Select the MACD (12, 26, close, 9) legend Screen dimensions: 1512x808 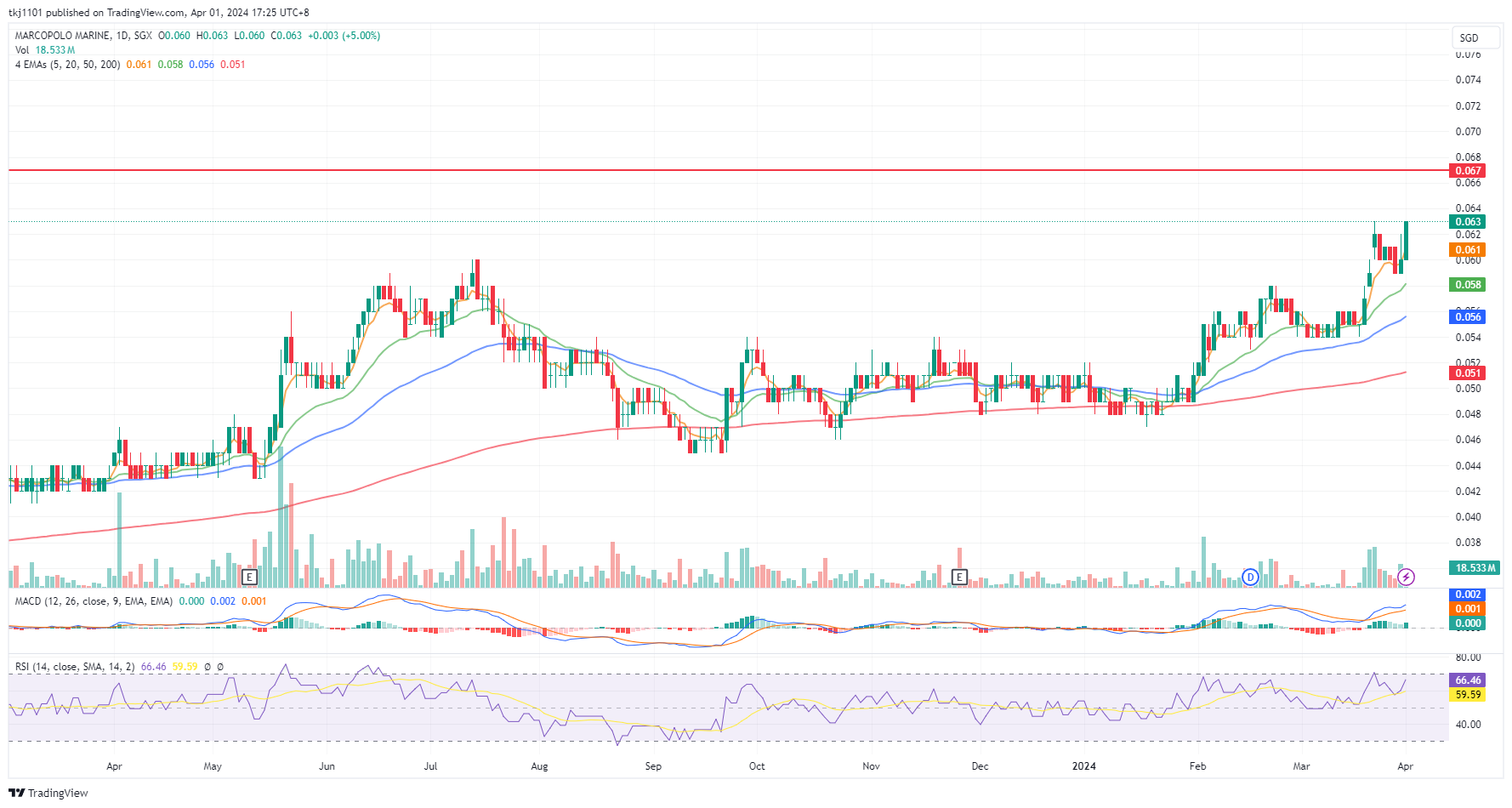[94, 601]
